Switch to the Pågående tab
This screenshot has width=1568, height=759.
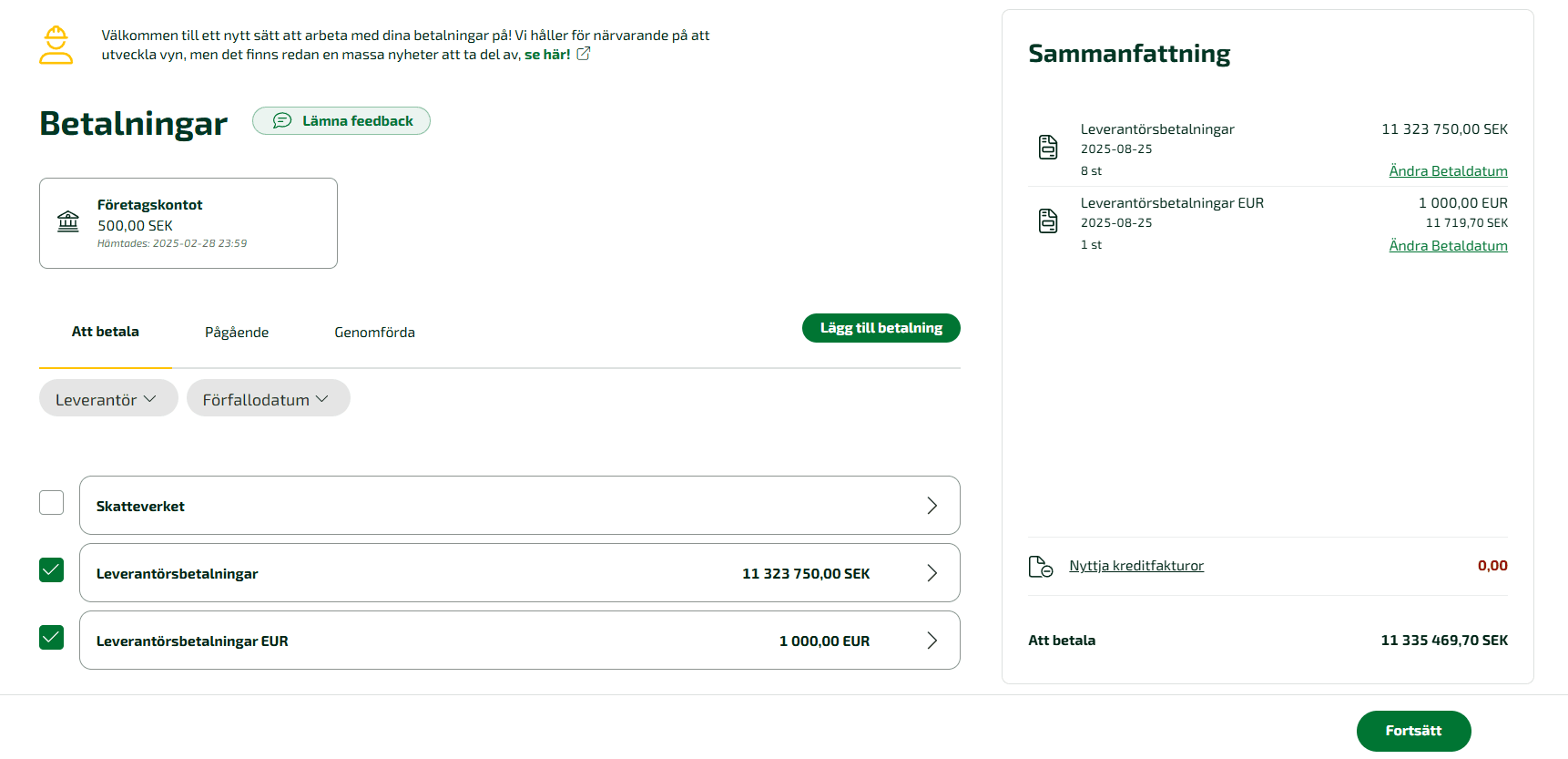pyautogui.click(x=237, y=333)
